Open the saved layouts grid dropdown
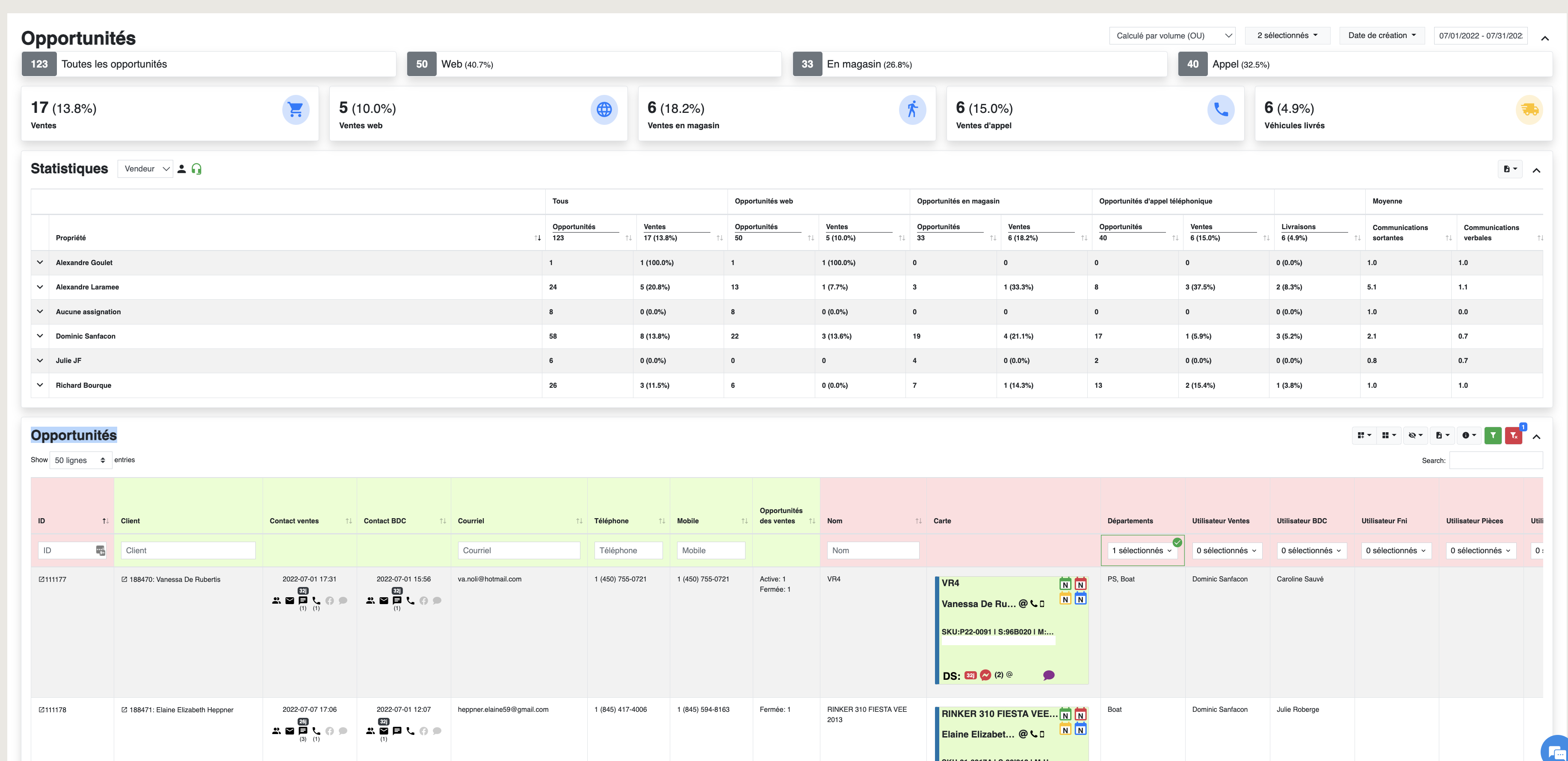This screenshot has height=761, width=1568. point(1388,436)
